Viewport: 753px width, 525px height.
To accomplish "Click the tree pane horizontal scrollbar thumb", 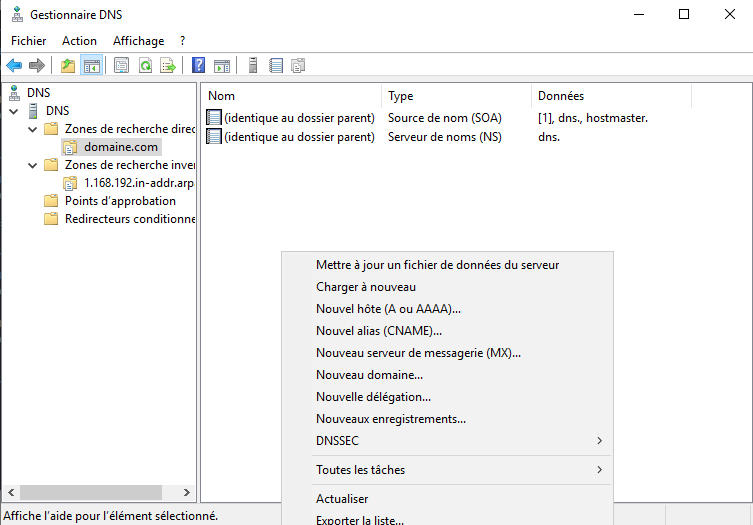I will [x=91, y=492].
